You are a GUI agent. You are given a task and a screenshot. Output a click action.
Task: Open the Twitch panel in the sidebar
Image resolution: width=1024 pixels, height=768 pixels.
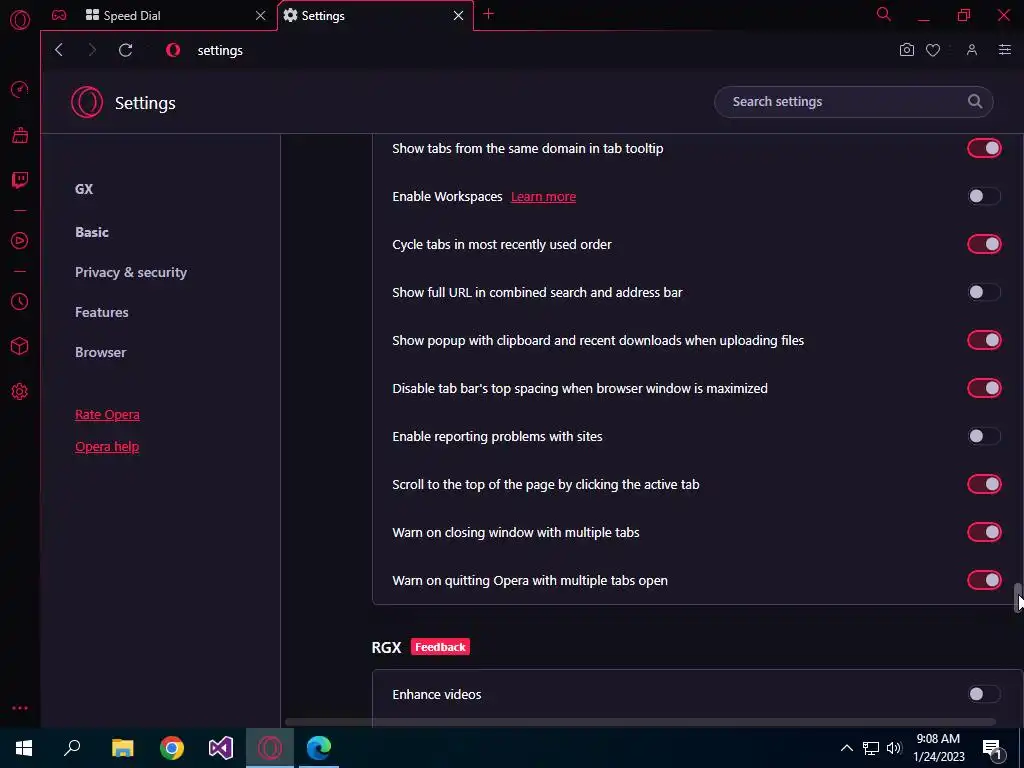[x=20, y=180]
